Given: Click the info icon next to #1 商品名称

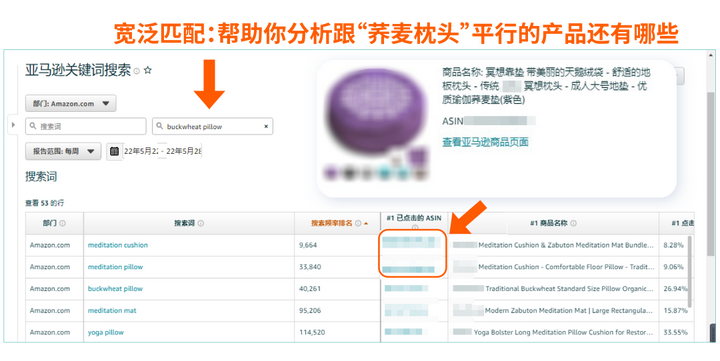Looking at the screenshot, I should (573, 223).
